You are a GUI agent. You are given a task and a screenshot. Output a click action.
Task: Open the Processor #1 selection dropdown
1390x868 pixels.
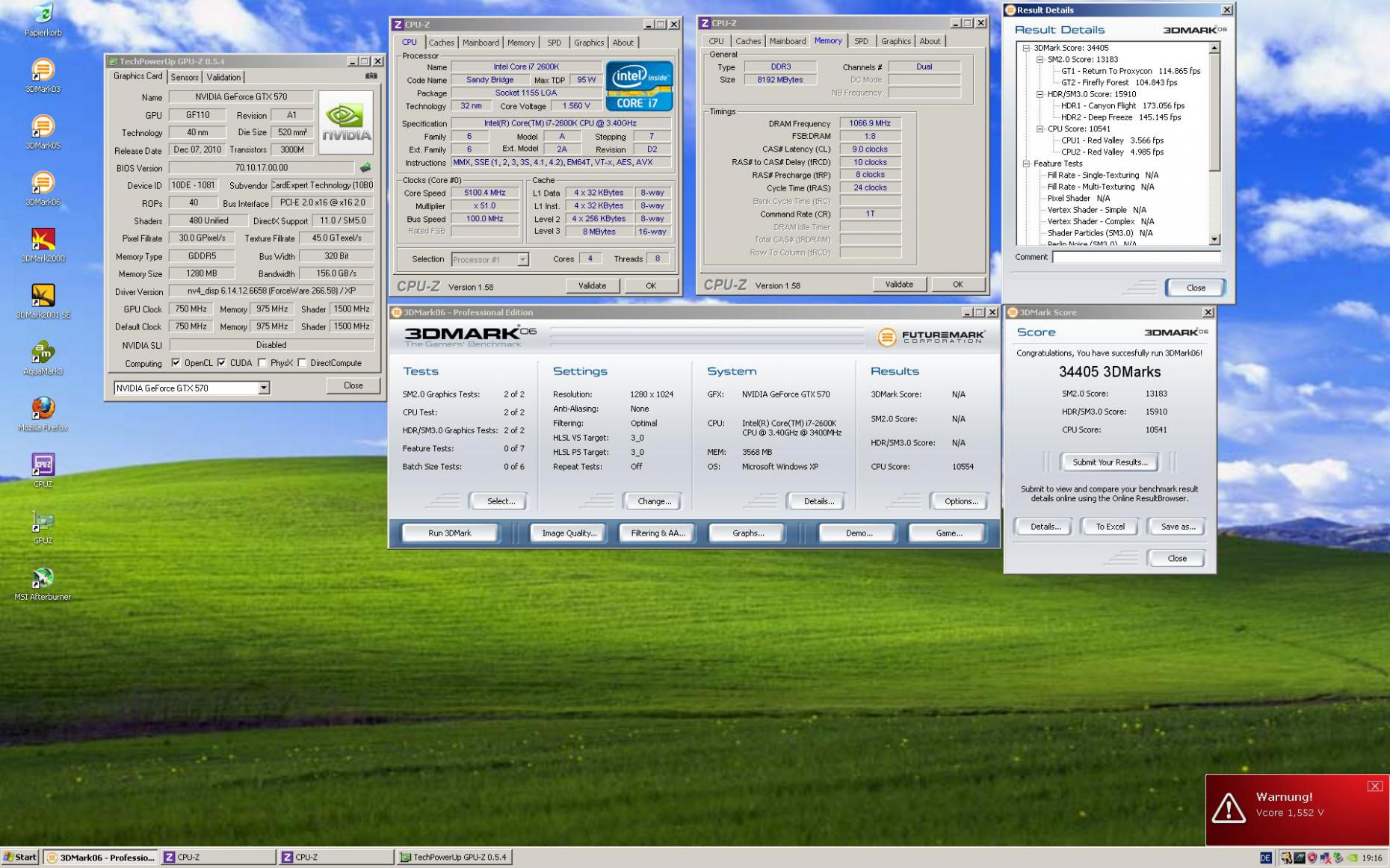523,259
